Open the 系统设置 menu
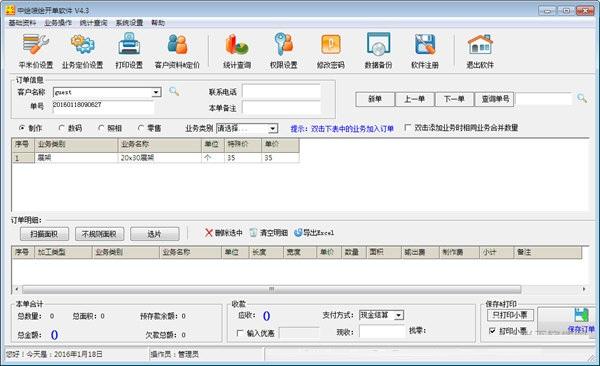Screen dimensions: 600x366 [129, 23]
